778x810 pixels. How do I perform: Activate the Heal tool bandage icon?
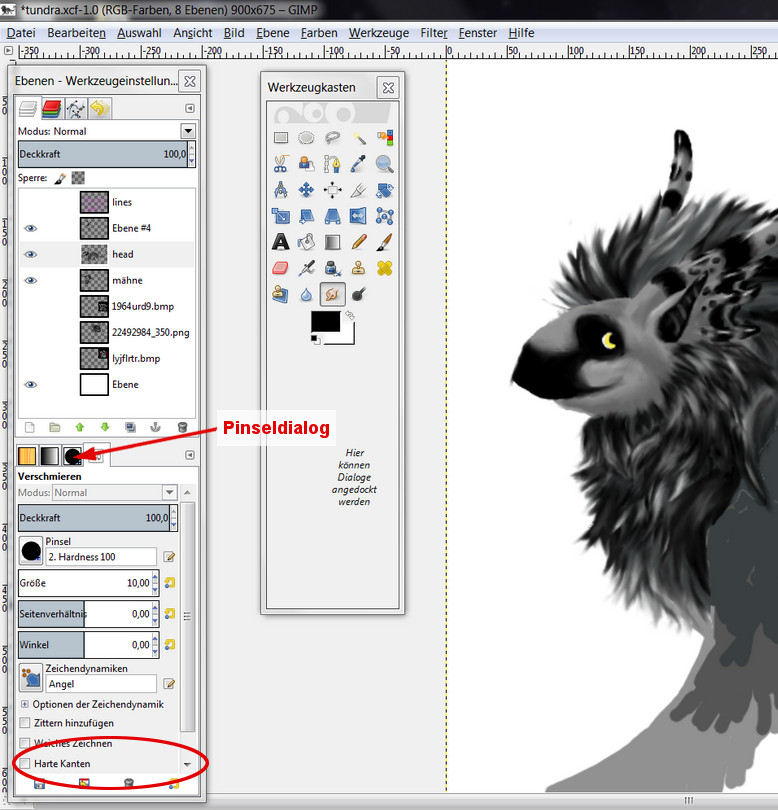[385, 268]
